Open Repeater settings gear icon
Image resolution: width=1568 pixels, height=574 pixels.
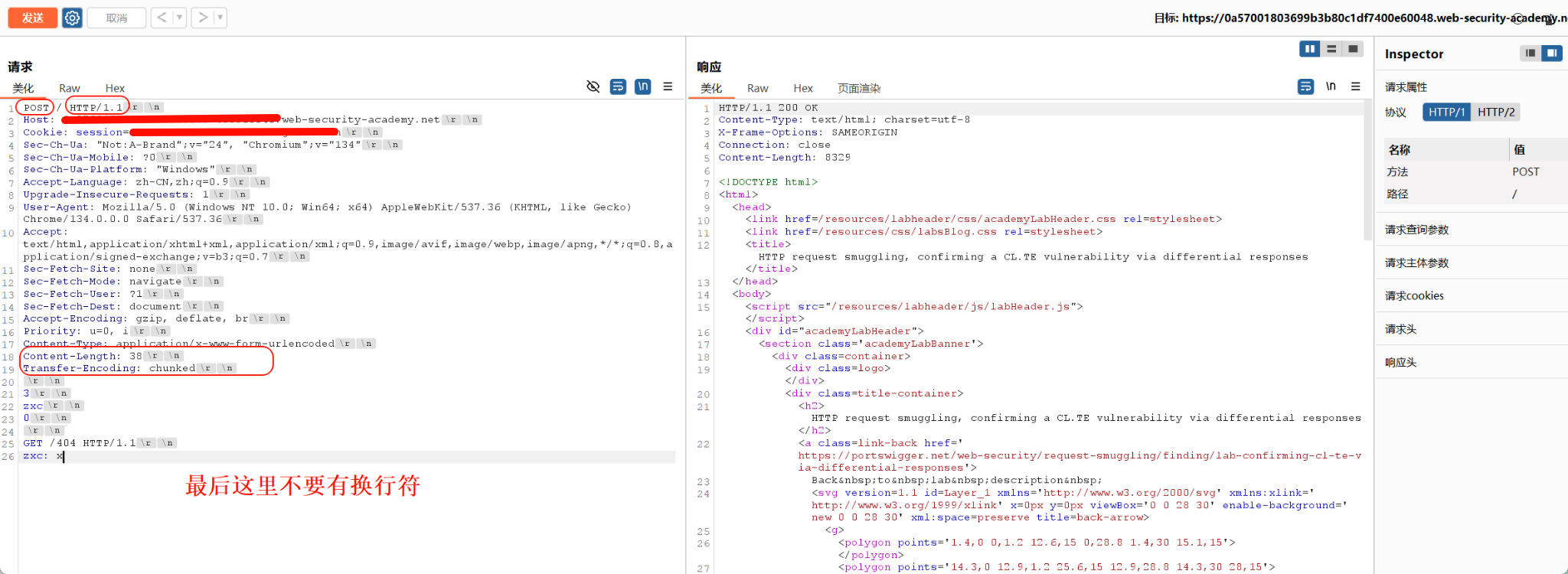72,18
